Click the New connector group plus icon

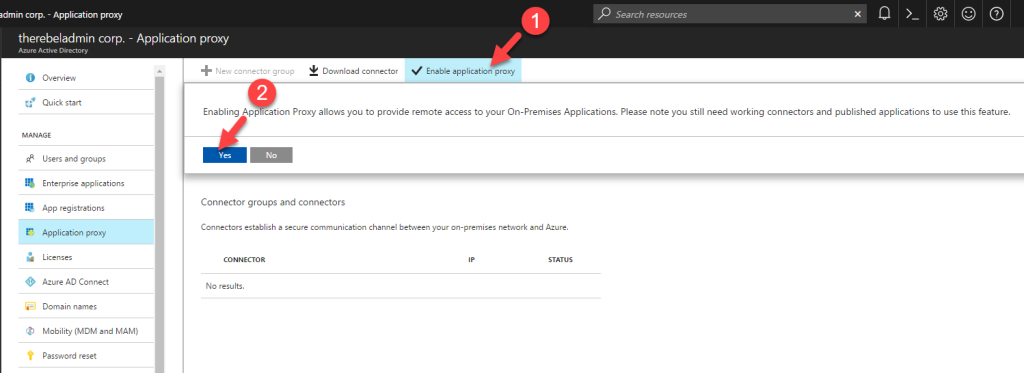(x=206, y=71)
